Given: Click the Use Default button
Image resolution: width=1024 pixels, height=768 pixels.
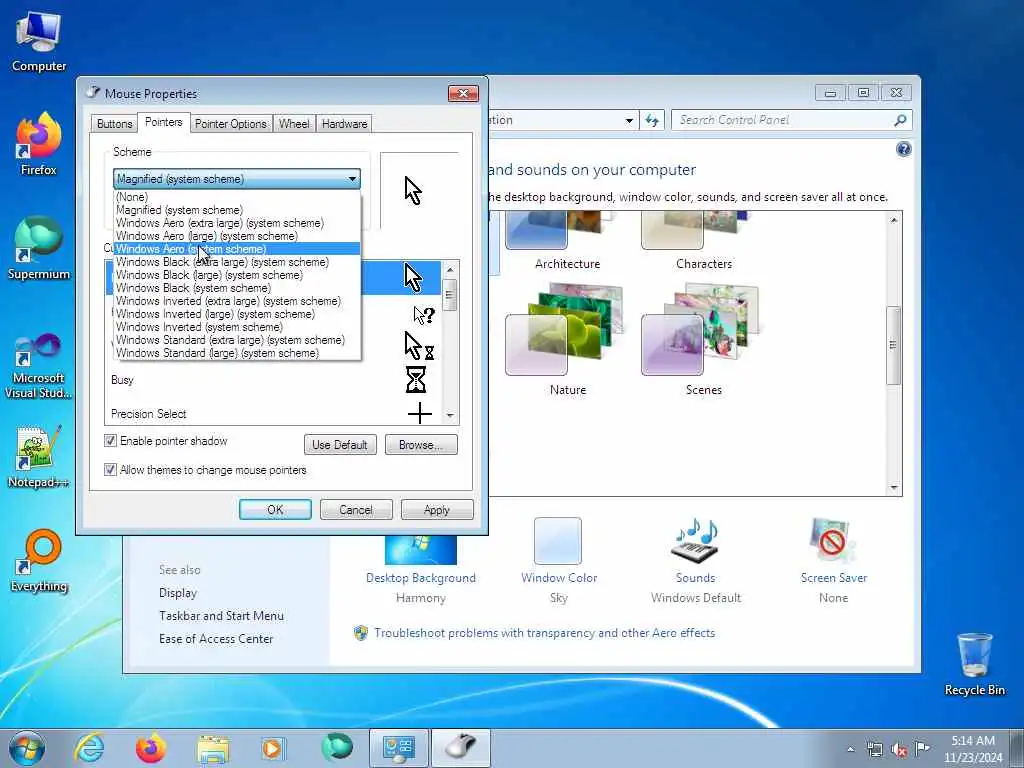Looking at the screenshot, I should [x=340, y=445].
